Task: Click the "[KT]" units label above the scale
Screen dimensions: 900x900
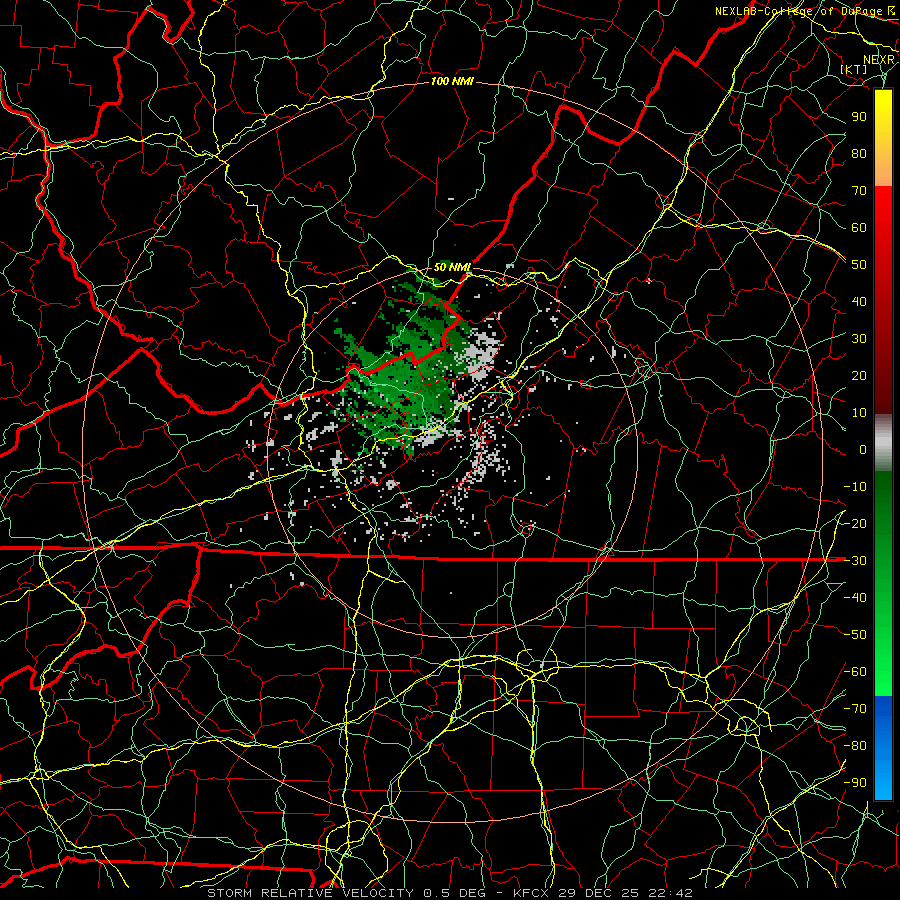Action: pyautogui.click(x=854, y=69)
